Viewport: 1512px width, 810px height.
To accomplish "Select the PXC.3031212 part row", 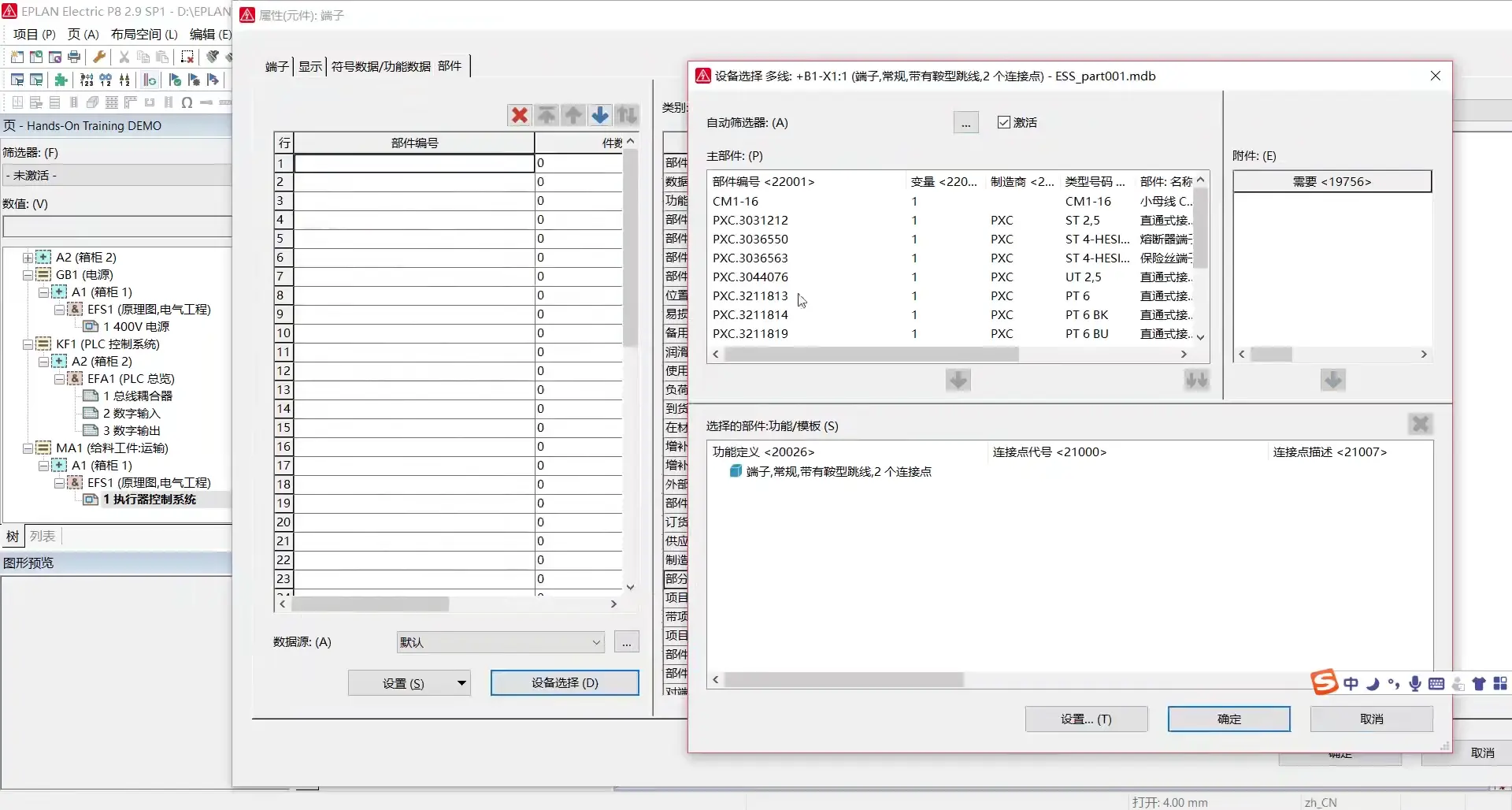I will pos(951,220).
